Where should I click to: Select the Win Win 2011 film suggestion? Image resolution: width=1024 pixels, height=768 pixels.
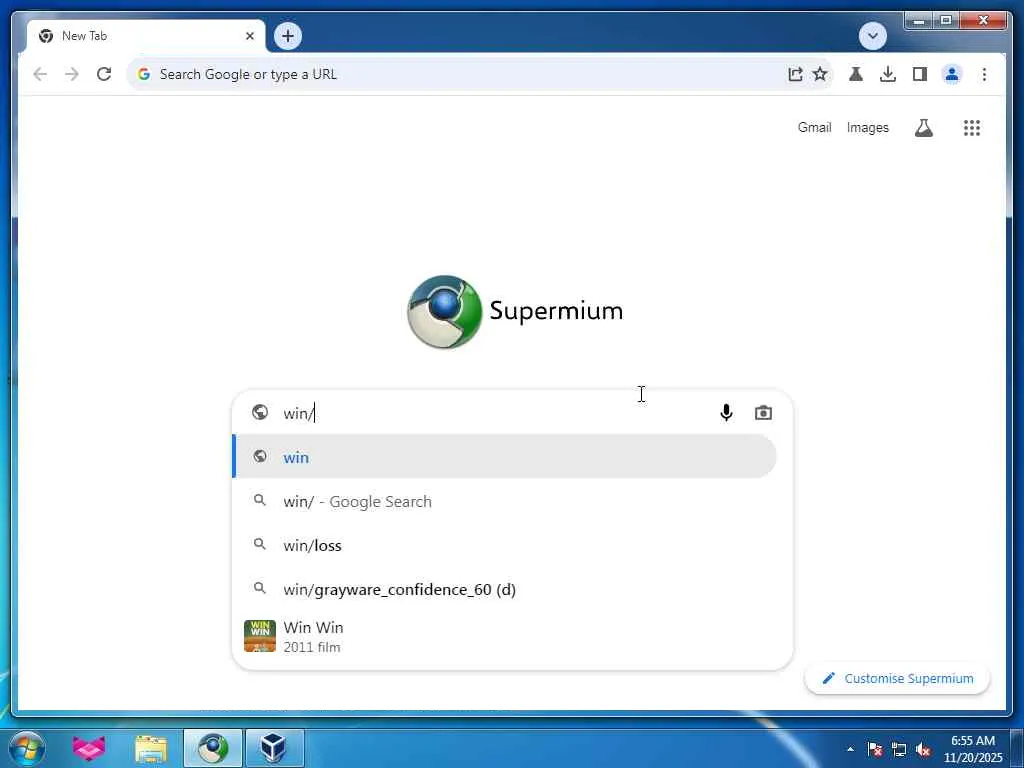tap(505, 636)
